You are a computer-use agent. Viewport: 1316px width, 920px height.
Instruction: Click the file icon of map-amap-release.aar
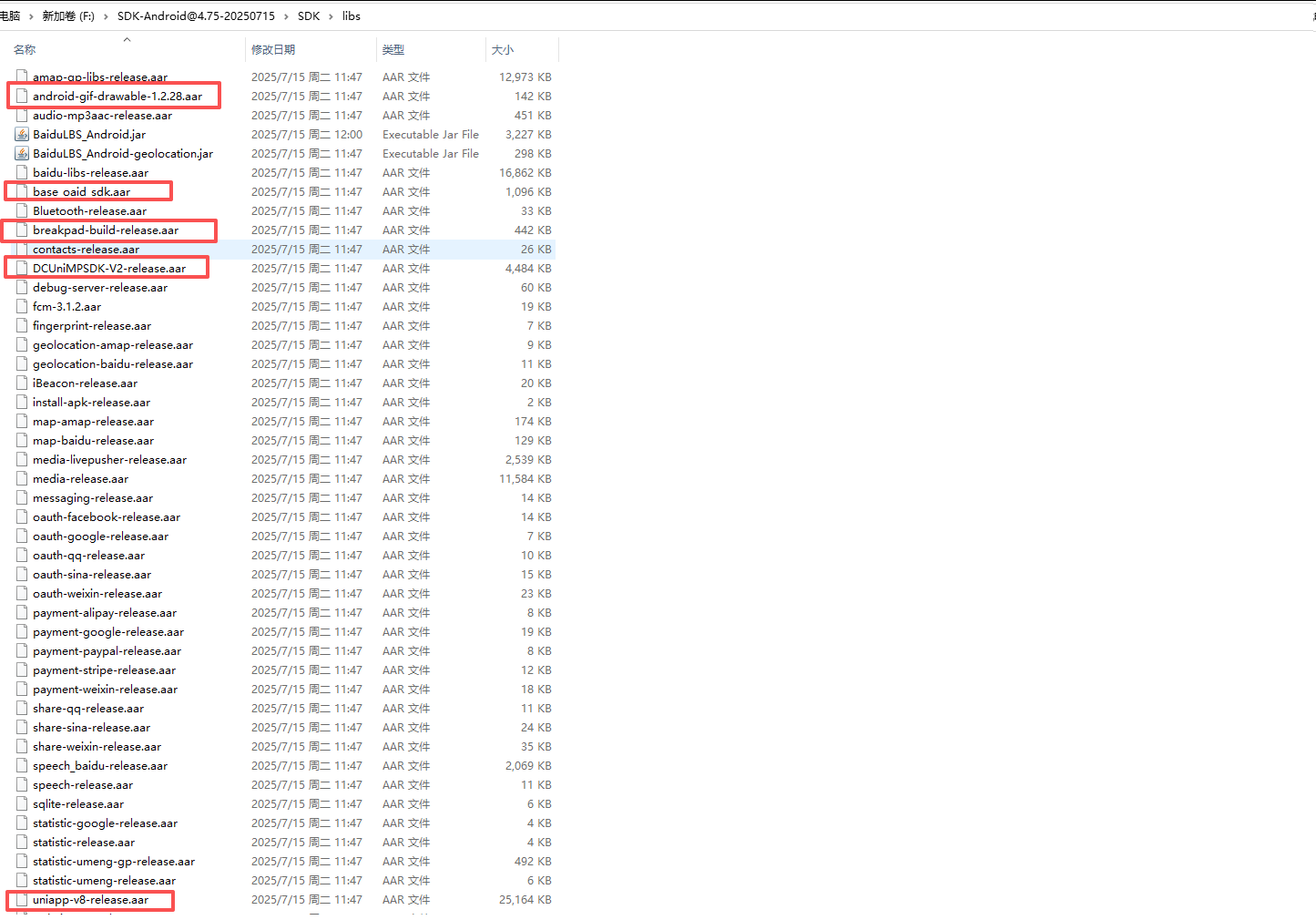22,421
